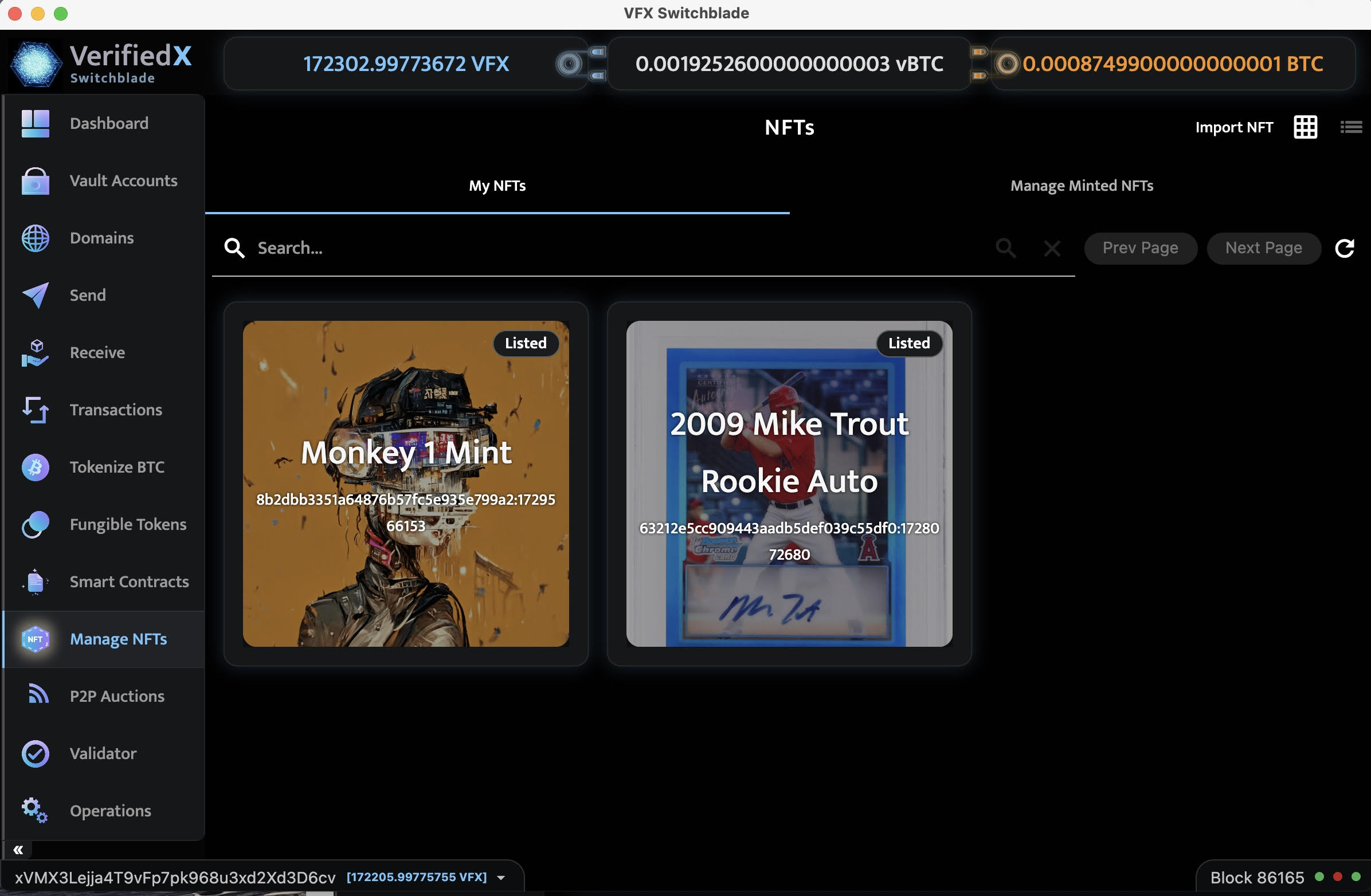Image resolution: width=1371 pixels, height=896 pixels.
Task: Collapse the sidebar with double chevron
Action: [18, 850]
